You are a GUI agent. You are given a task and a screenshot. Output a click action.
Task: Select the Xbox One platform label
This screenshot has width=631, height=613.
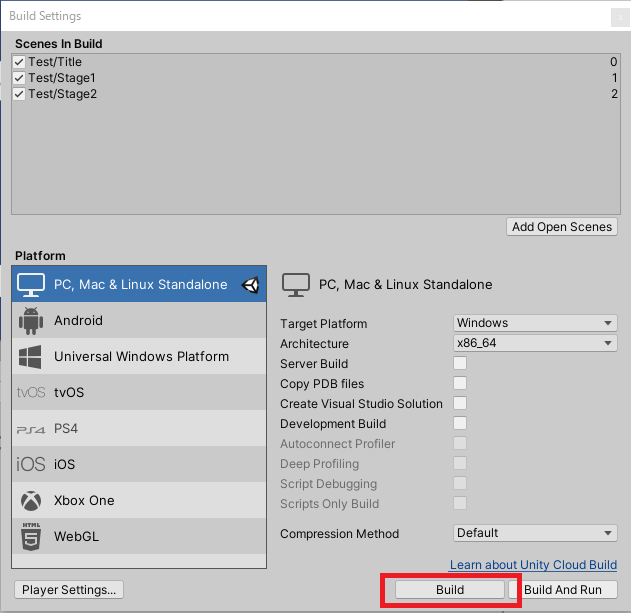(84, 500)
